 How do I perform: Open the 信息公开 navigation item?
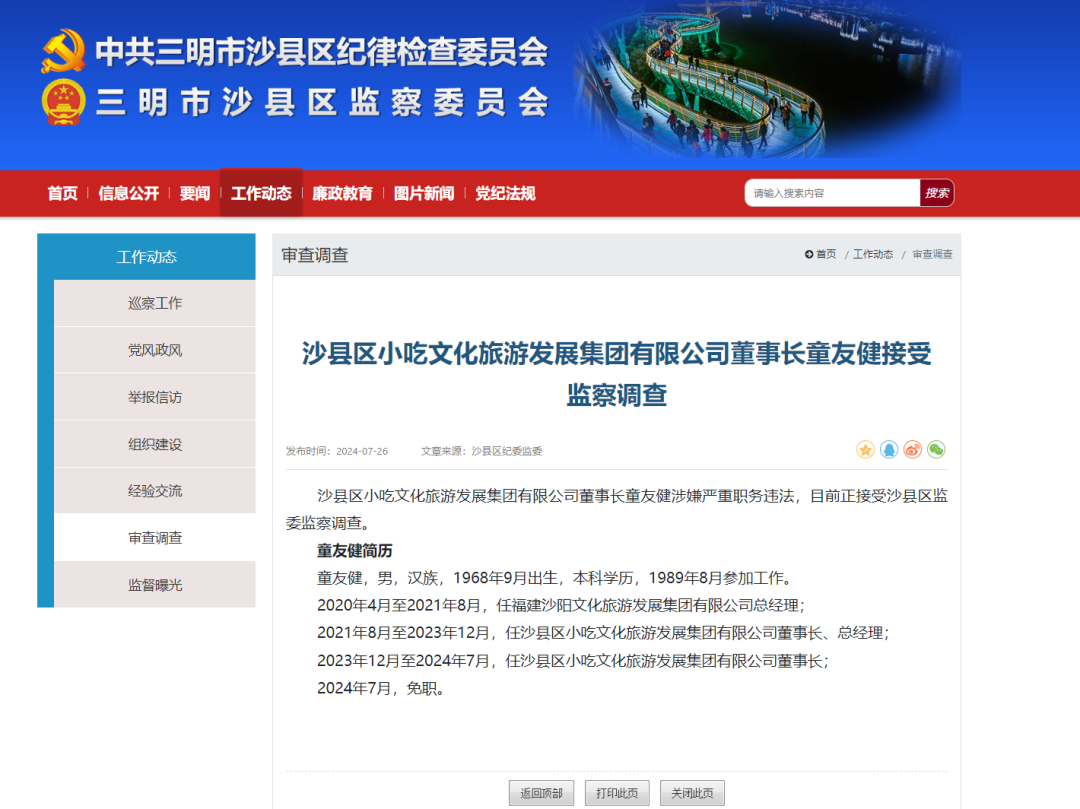click(128, 193)
